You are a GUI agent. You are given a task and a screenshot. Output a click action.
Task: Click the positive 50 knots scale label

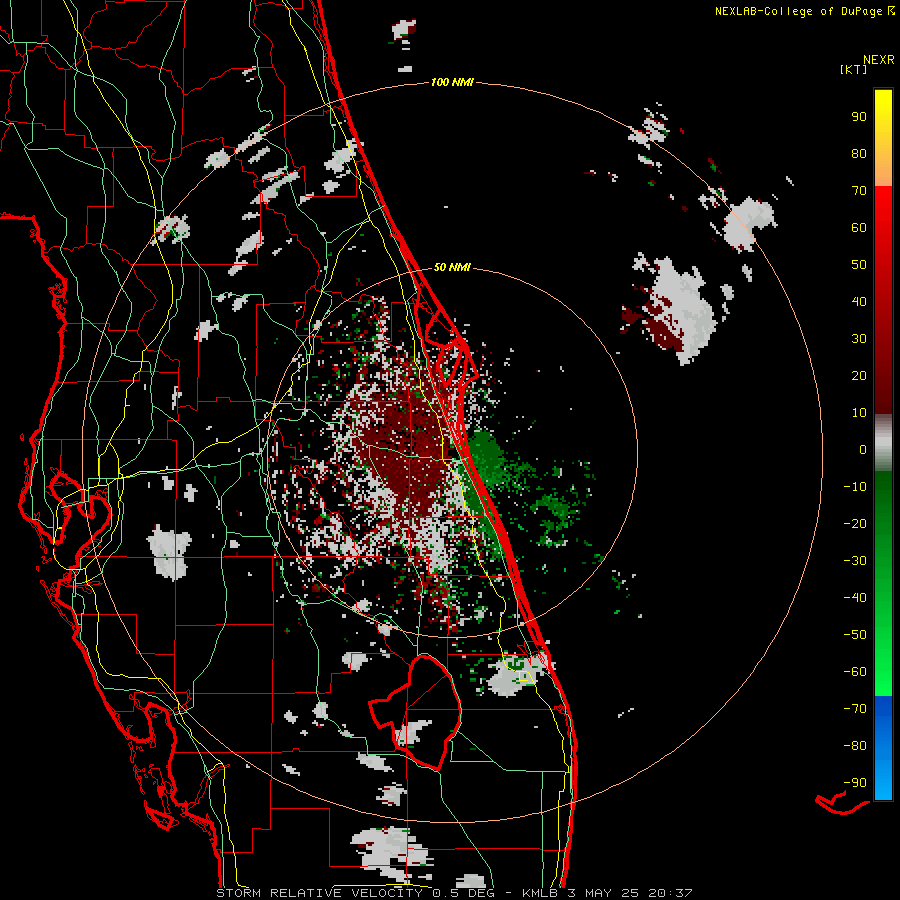point(859,265)
